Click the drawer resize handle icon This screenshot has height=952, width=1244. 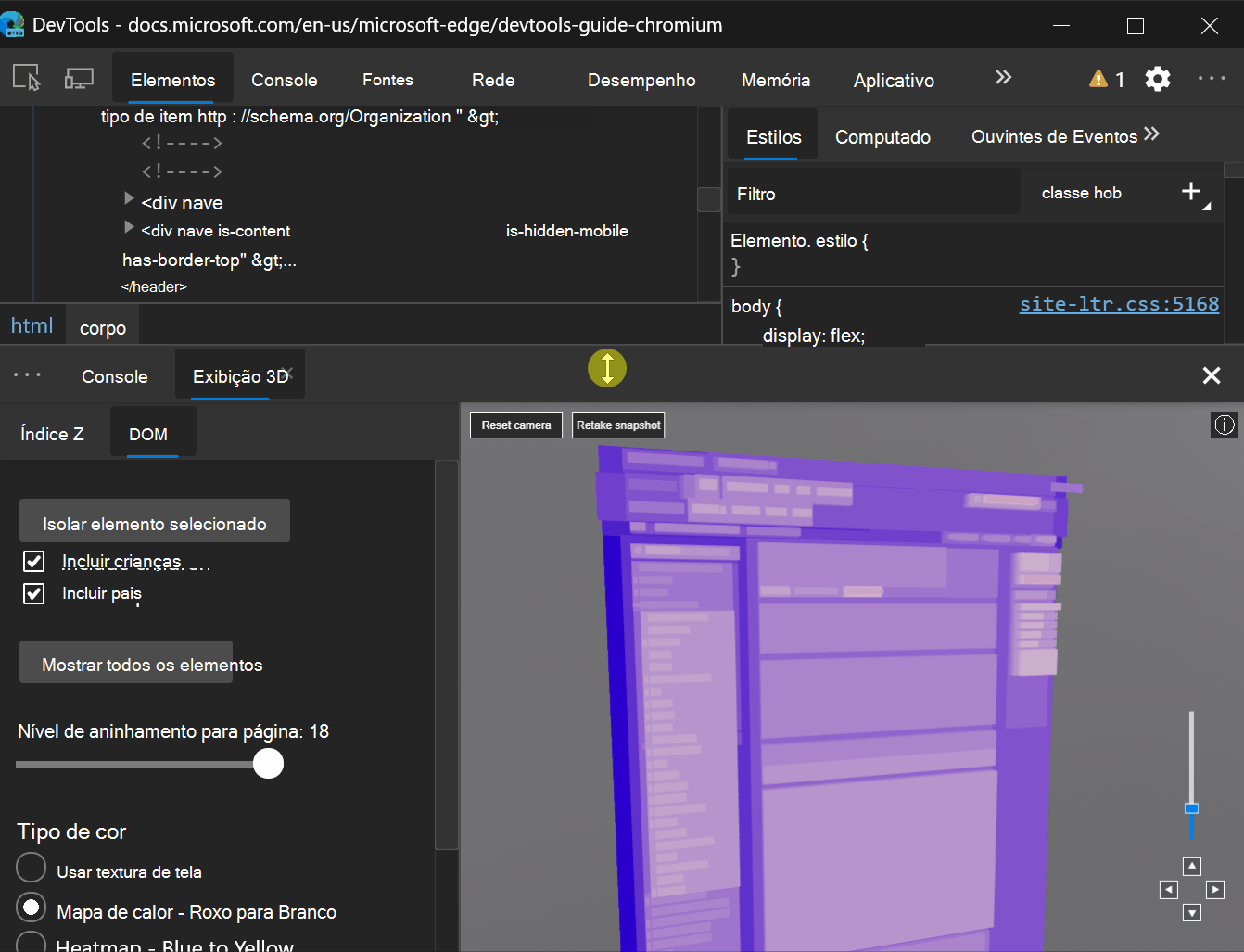[x=607, y=368]
